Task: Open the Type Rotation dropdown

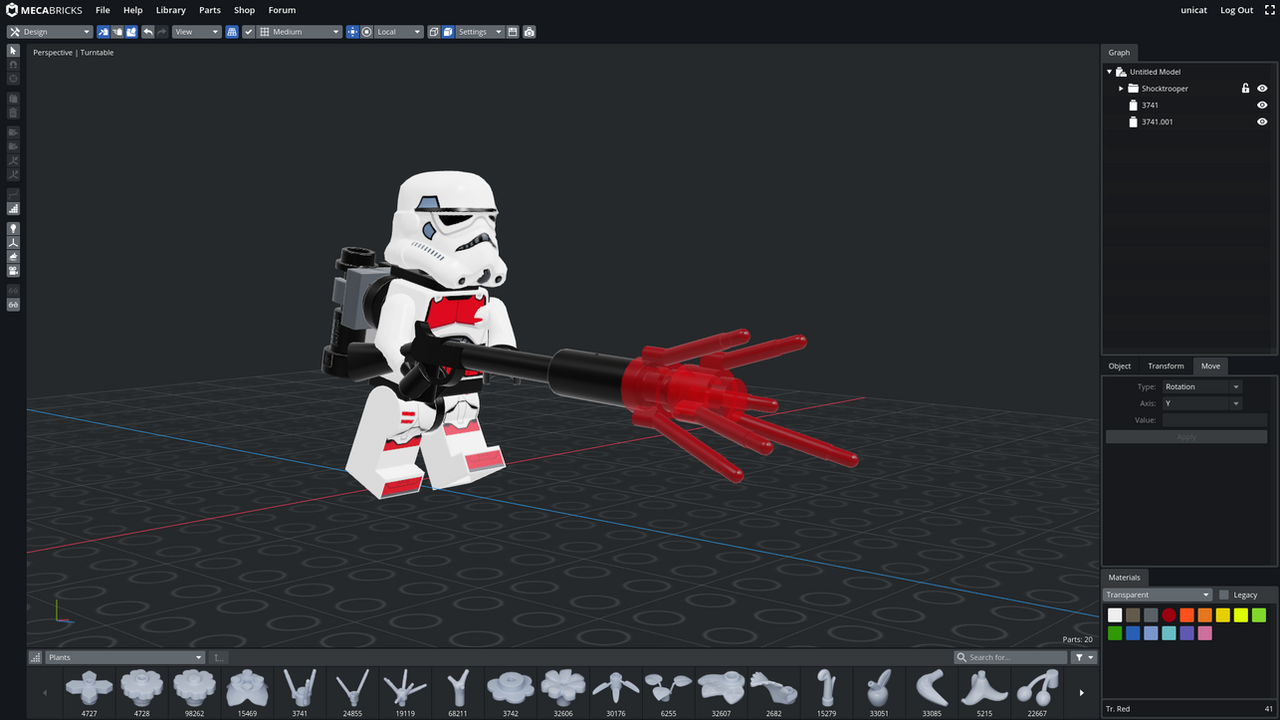Action: click(1201, 387)
